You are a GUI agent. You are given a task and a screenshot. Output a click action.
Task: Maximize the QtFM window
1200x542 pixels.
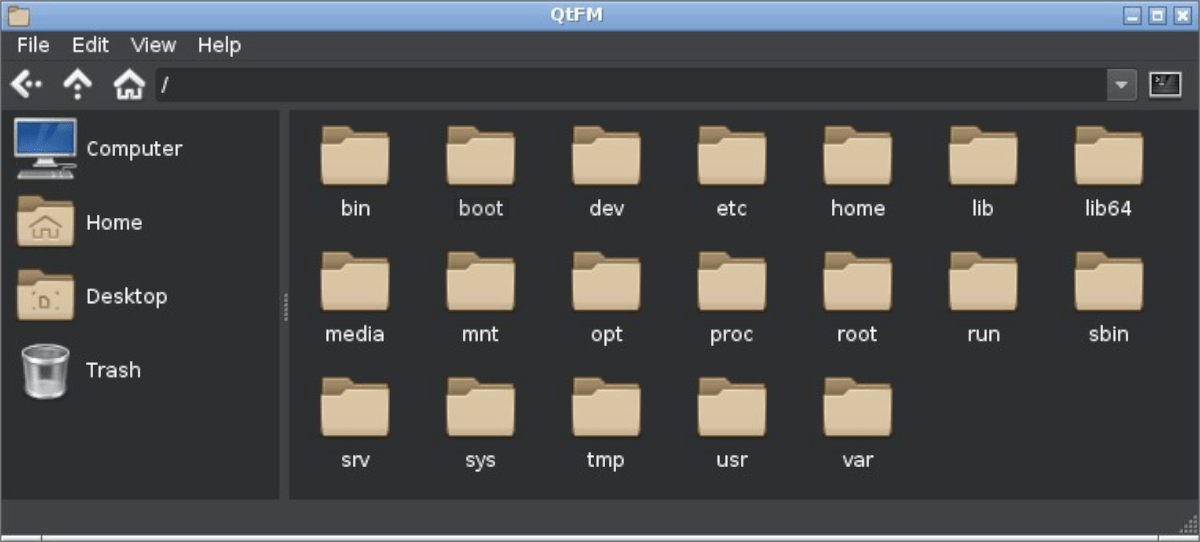[1157, 16]
